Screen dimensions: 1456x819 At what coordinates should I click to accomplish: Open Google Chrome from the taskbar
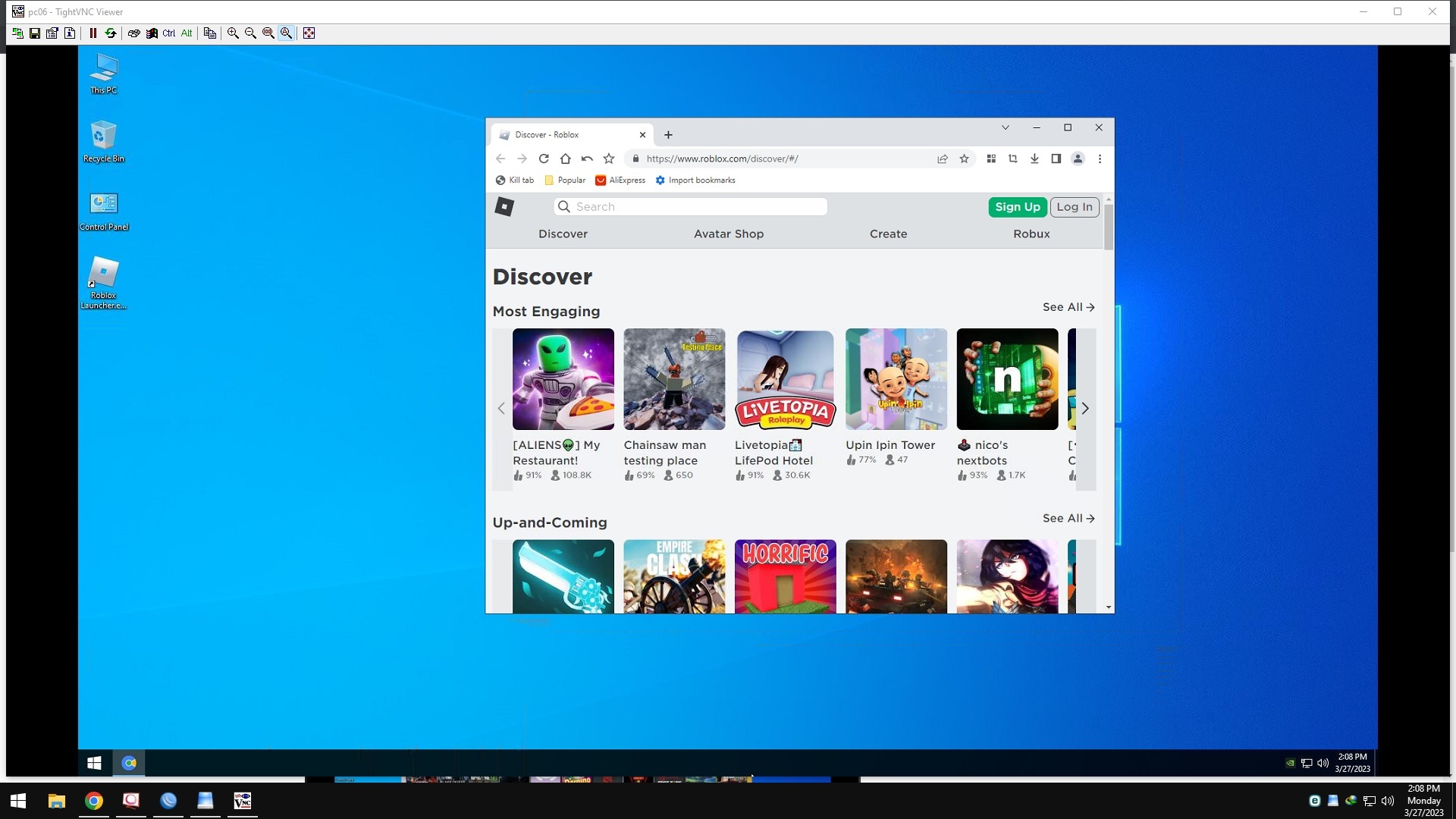tap(94, 801)
